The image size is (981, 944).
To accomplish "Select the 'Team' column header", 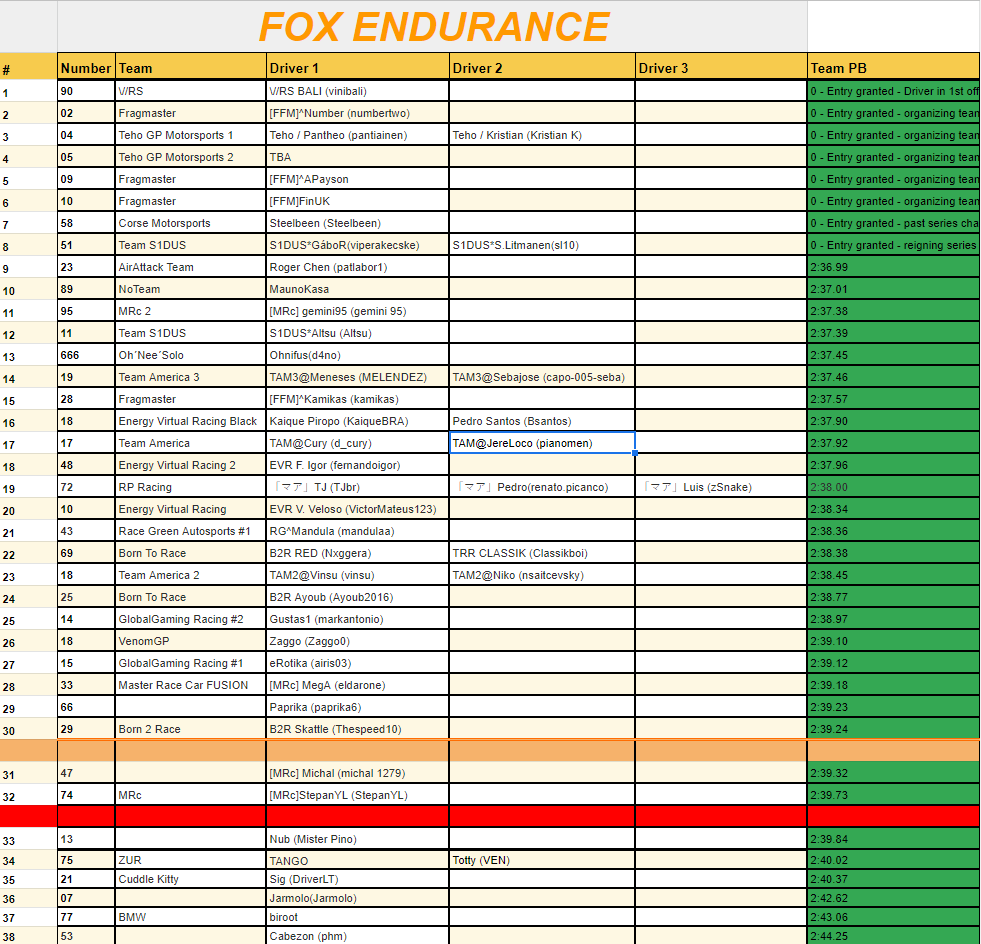I will tap(191, 68).
